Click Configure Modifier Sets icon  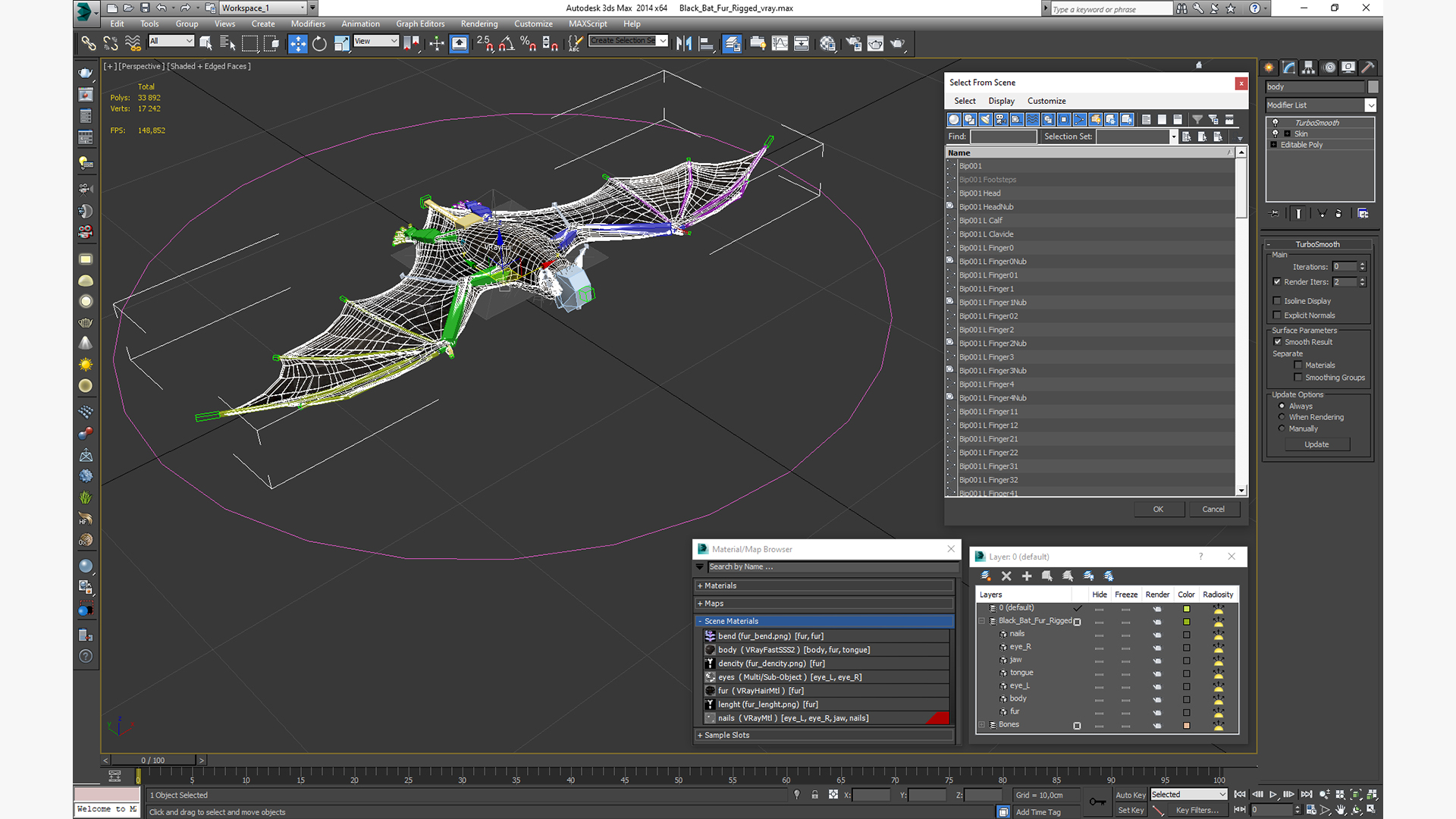[1363, 214]
